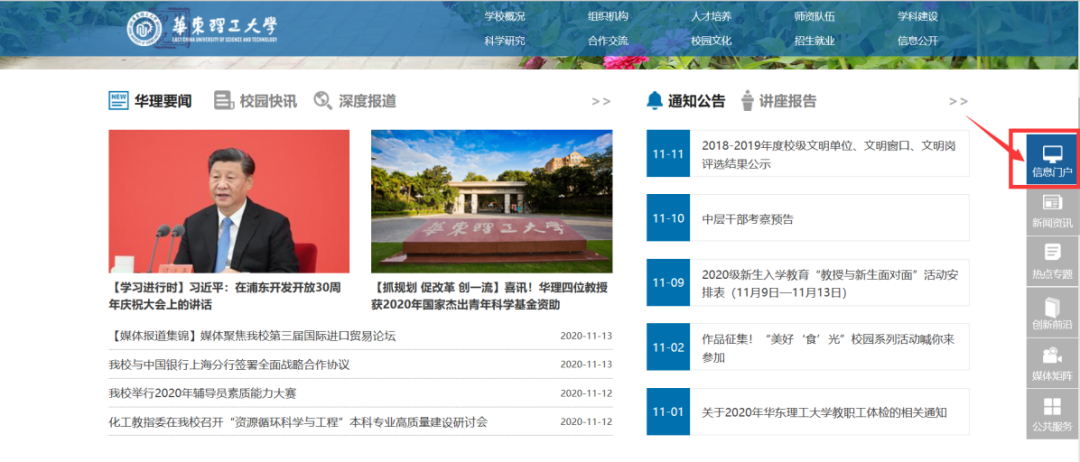
Task: Open 热点专题 sidebar icon
Action: tap(1052, 262)
